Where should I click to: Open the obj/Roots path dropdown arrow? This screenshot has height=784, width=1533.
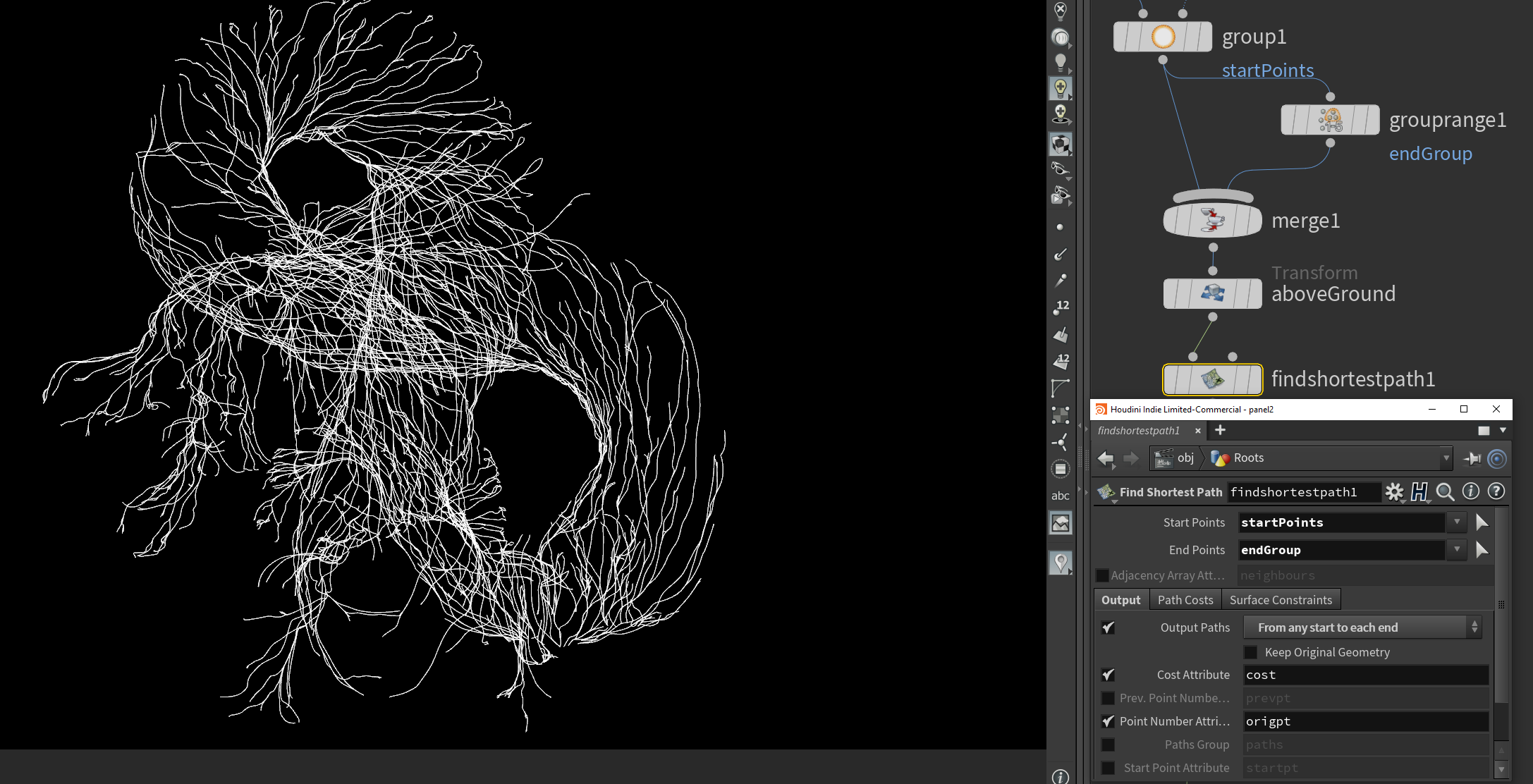pos(1446,458)
